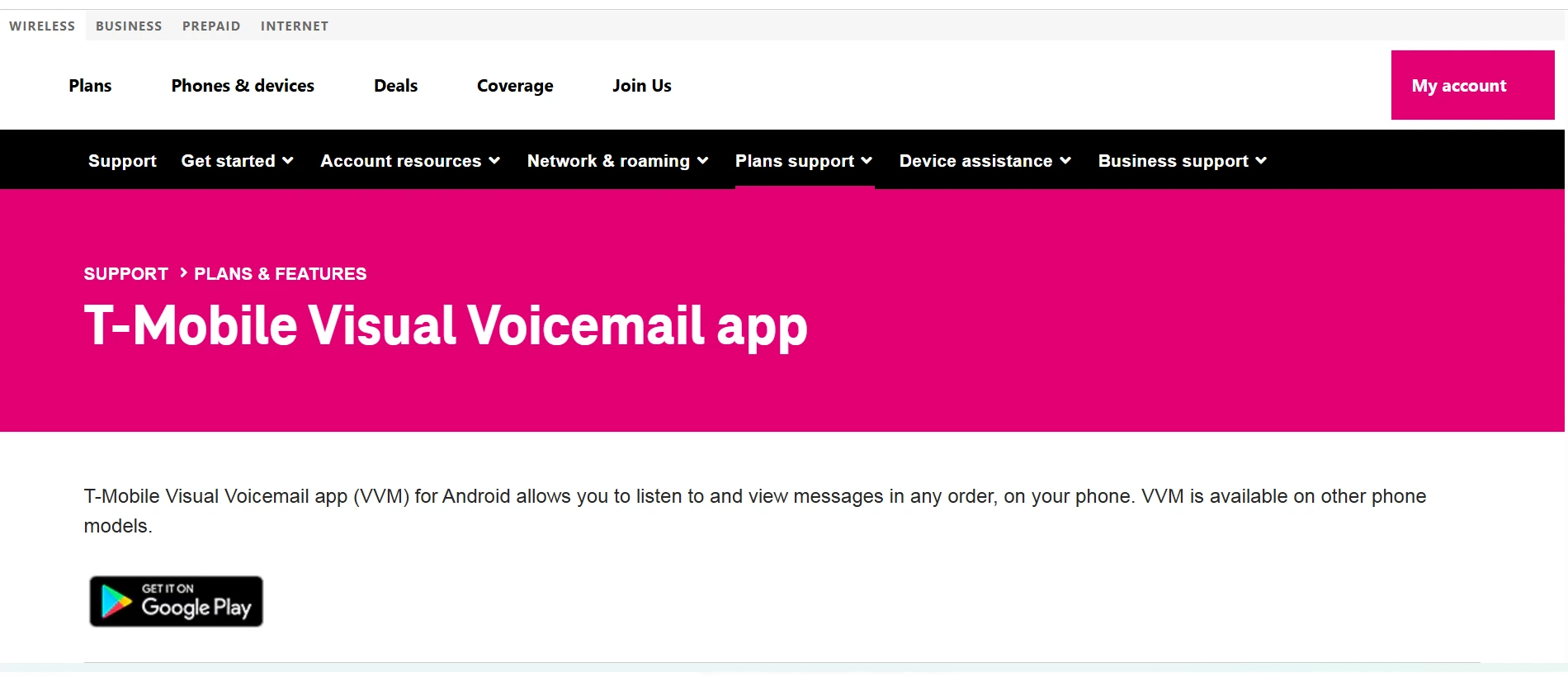
Task: Open the Deals menu item
Action: [395, 86]
